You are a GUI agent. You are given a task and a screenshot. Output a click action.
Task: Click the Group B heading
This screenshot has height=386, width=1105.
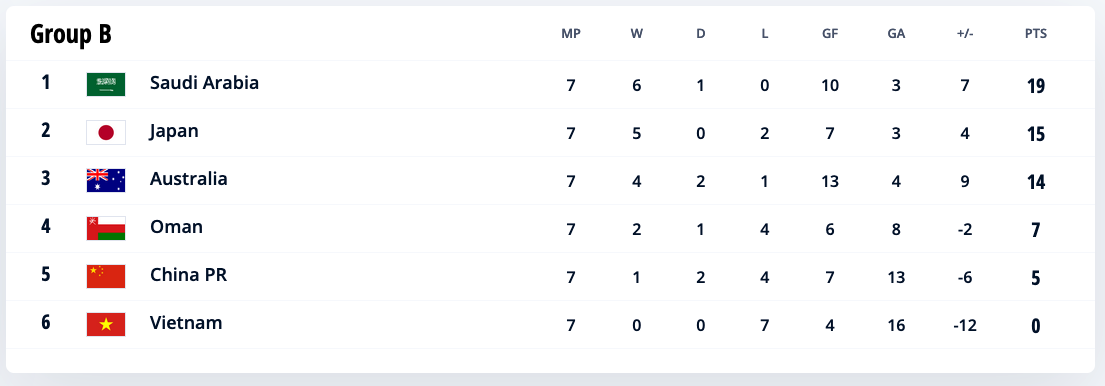point(70,34)
